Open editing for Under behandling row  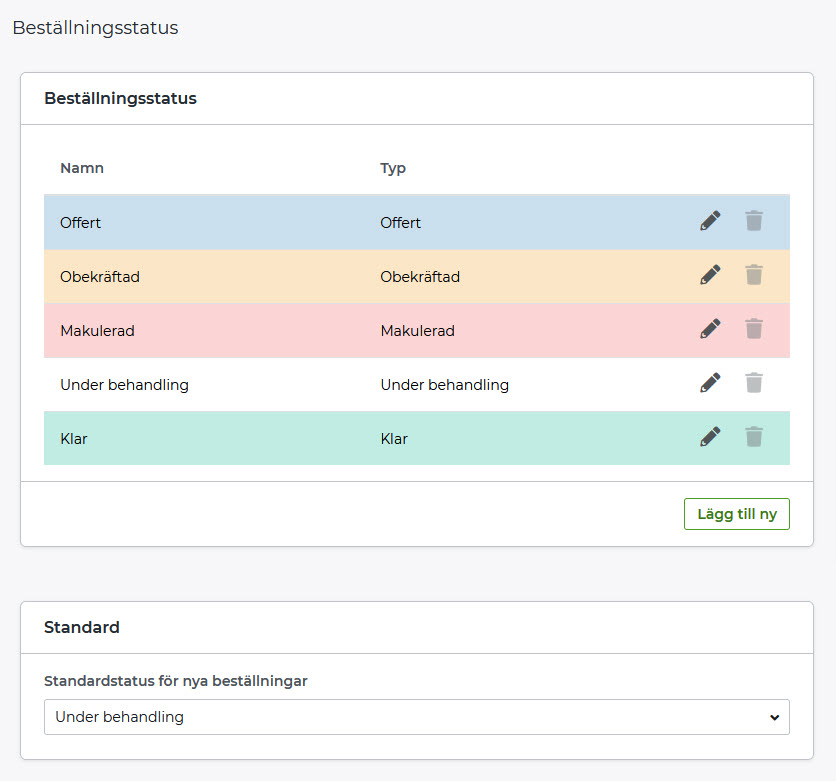click(x=710, y=383)
